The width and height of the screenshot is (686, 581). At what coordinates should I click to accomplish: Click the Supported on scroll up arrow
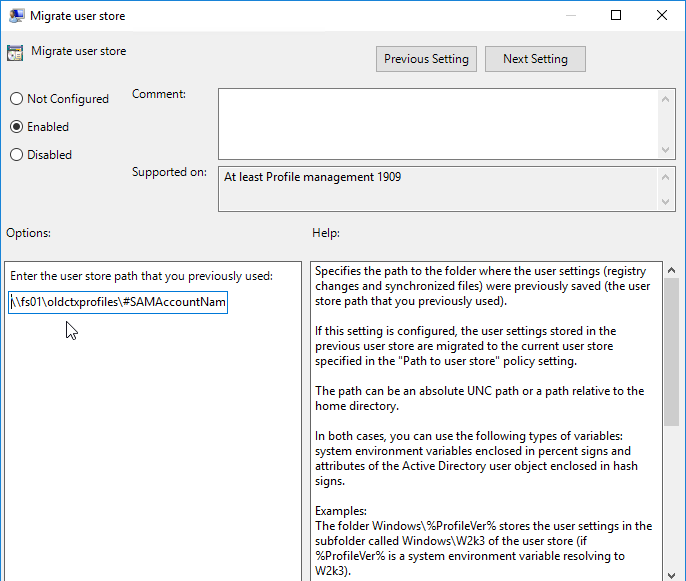(665, 177)
